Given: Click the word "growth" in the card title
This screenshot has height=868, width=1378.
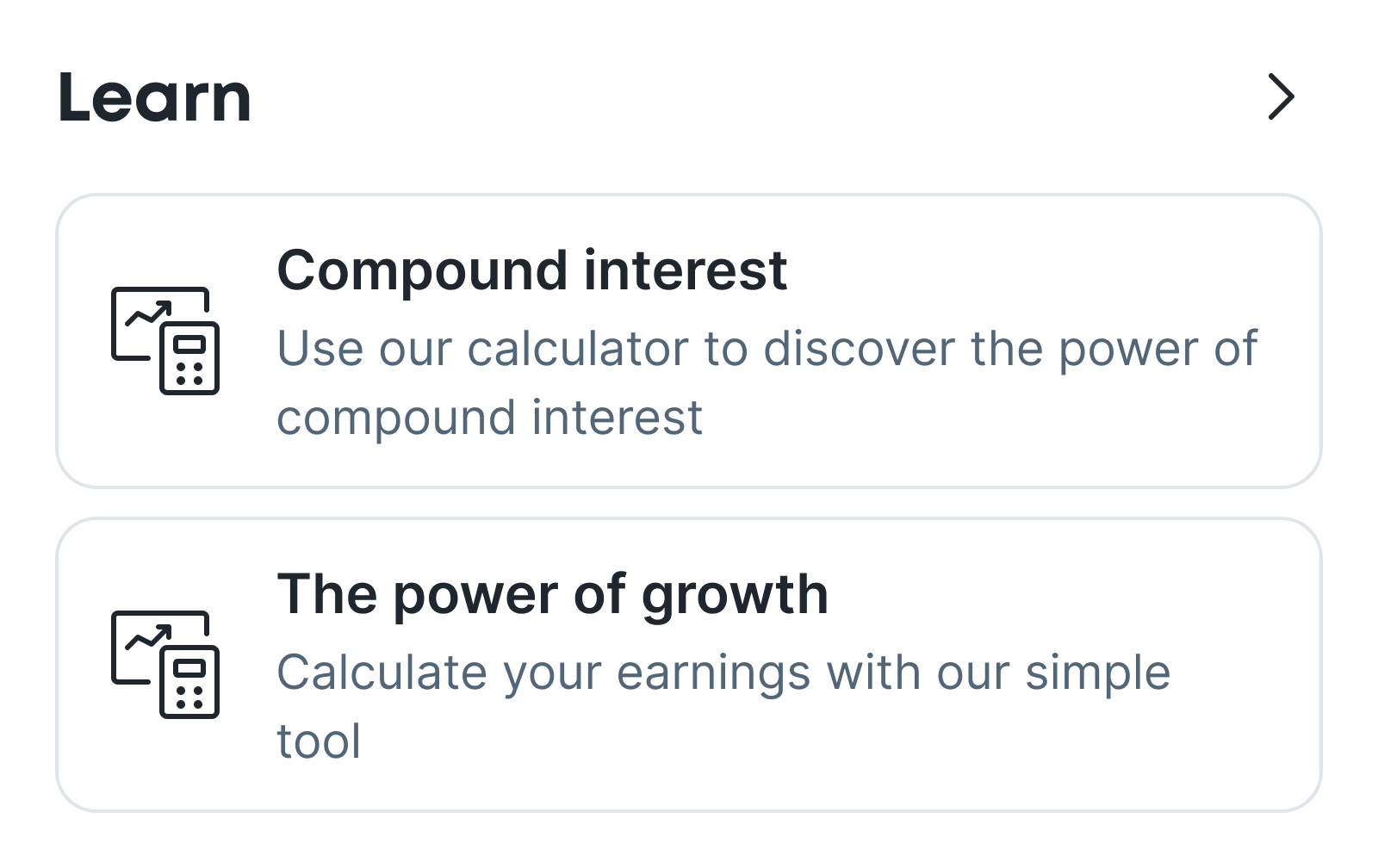Looking at the screenshot, I should point(735,596).
